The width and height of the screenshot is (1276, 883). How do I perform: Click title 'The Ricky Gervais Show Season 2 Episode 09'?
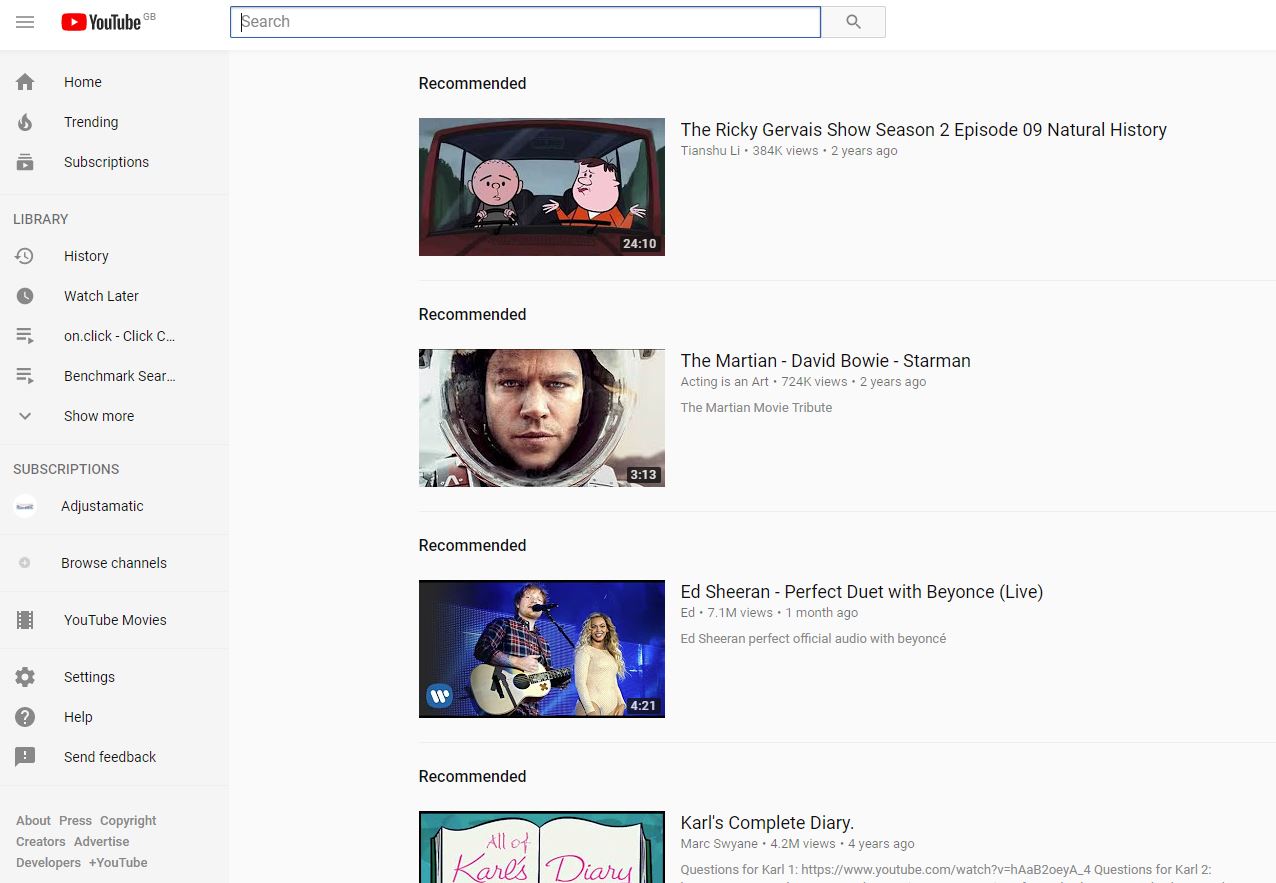(x=924, y=130)
